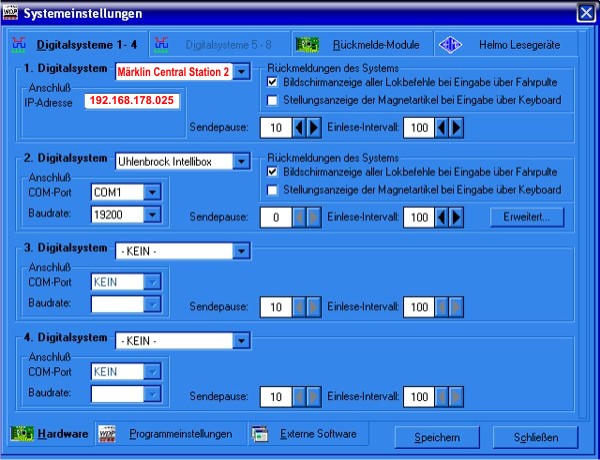This screenshot has height=460, width=600.
Task: Expand the COM1 port dropdown
Action: tap(151, 192)
